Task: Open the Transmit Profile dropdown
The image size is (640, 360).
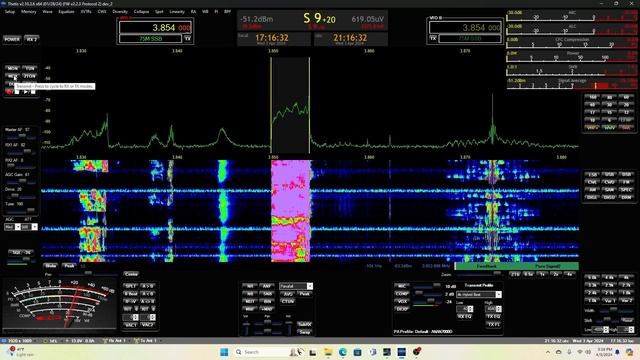Action: click(479, 294)
